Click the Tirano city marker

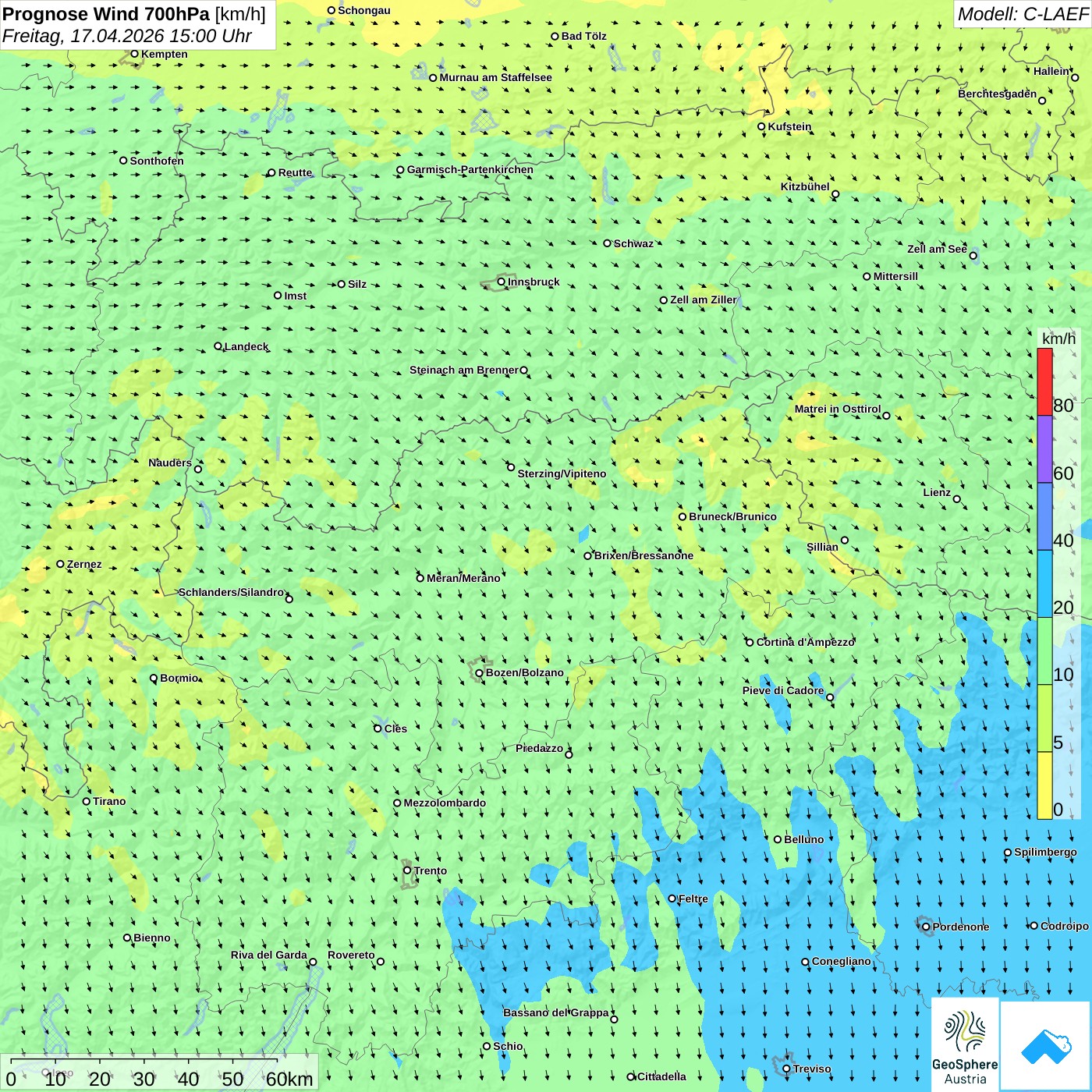pyautogui.click(x=87, y=801)
